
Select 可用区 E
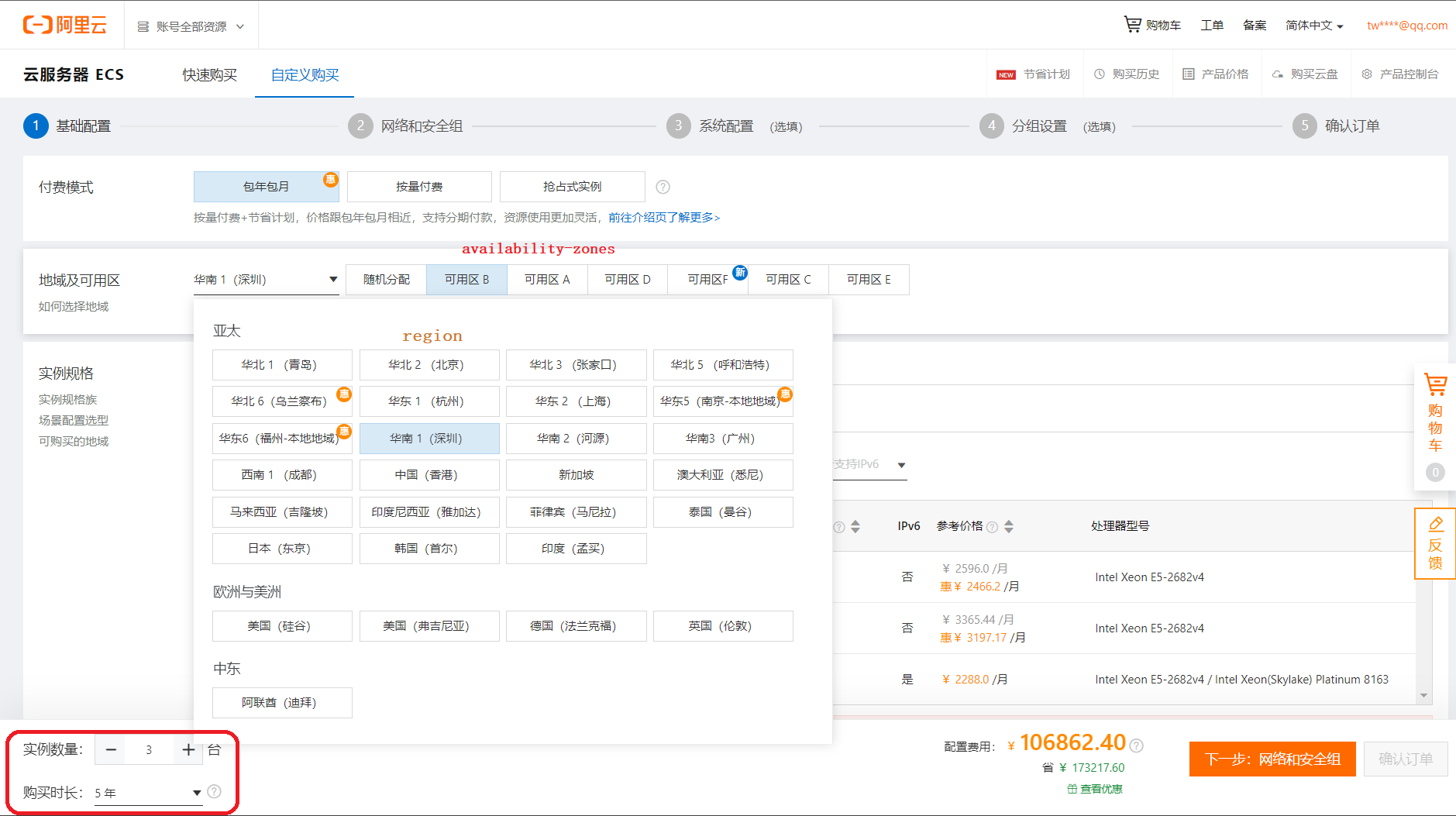coord(869,280)
